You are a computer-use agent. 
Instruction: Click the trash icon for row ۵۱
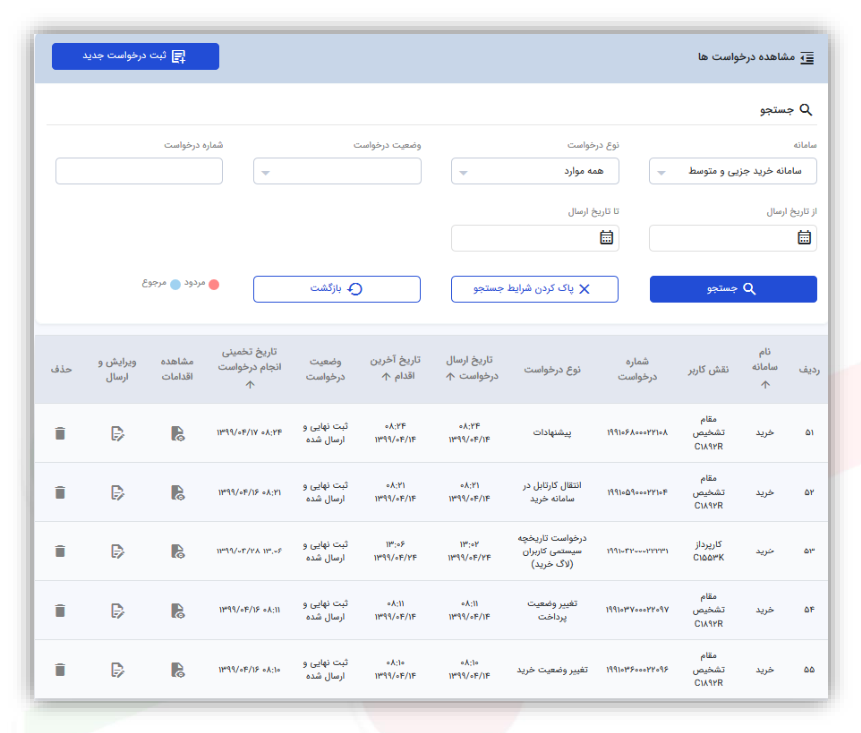tap(60, 433)
